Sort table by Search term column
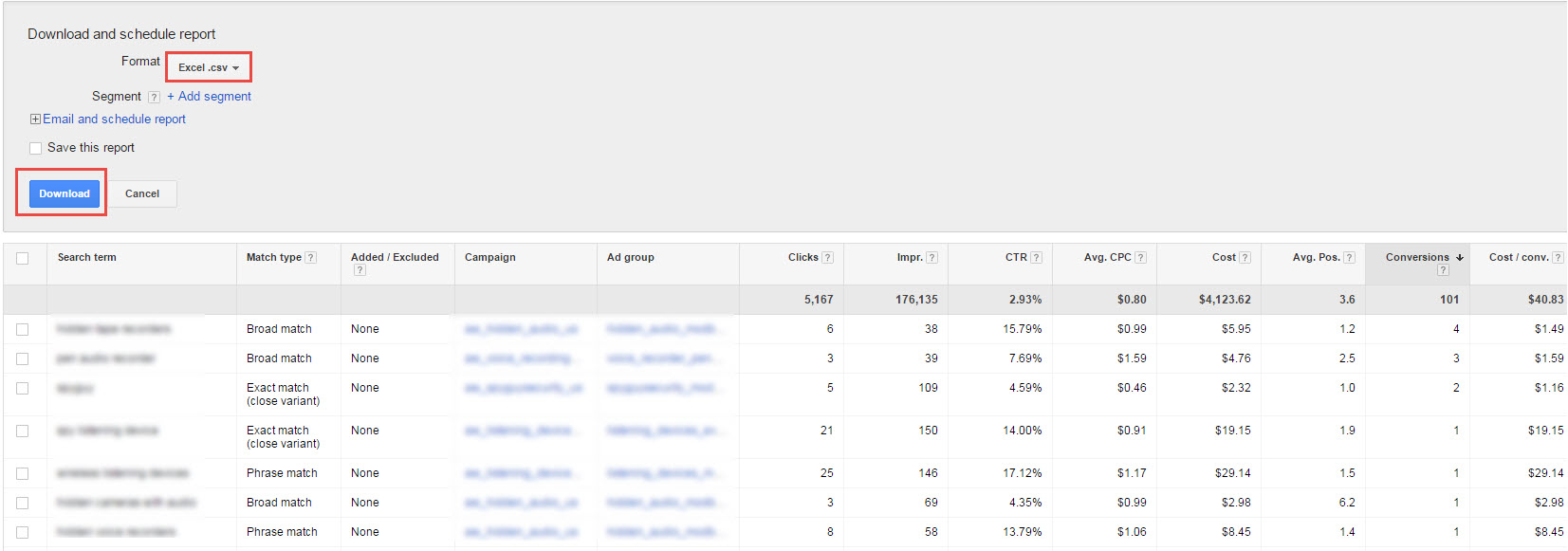The image size is (1568, 551). coord(87,257)
